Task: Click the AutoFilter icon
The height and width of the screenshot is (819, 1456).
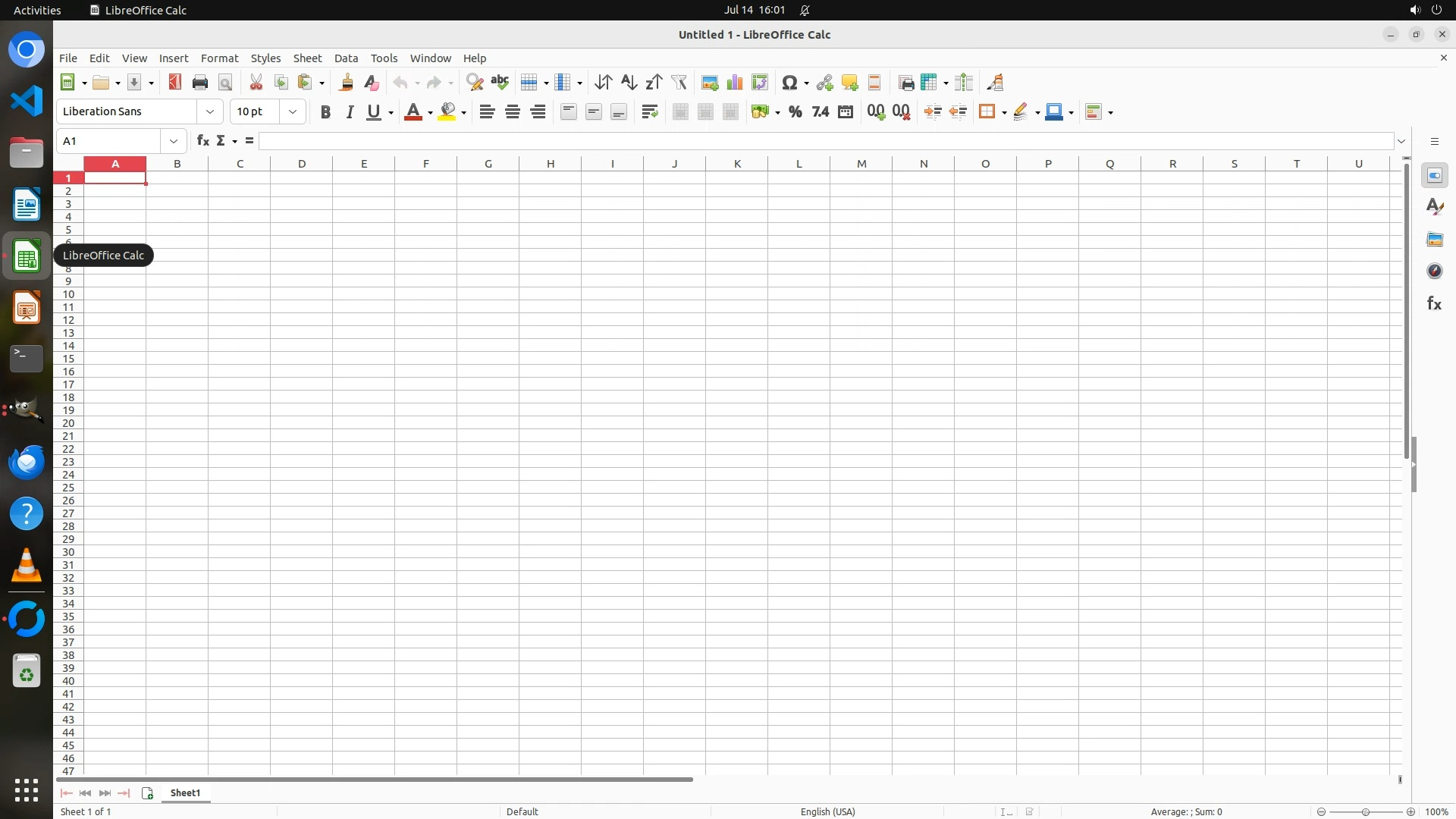Action: click(679, 83)
